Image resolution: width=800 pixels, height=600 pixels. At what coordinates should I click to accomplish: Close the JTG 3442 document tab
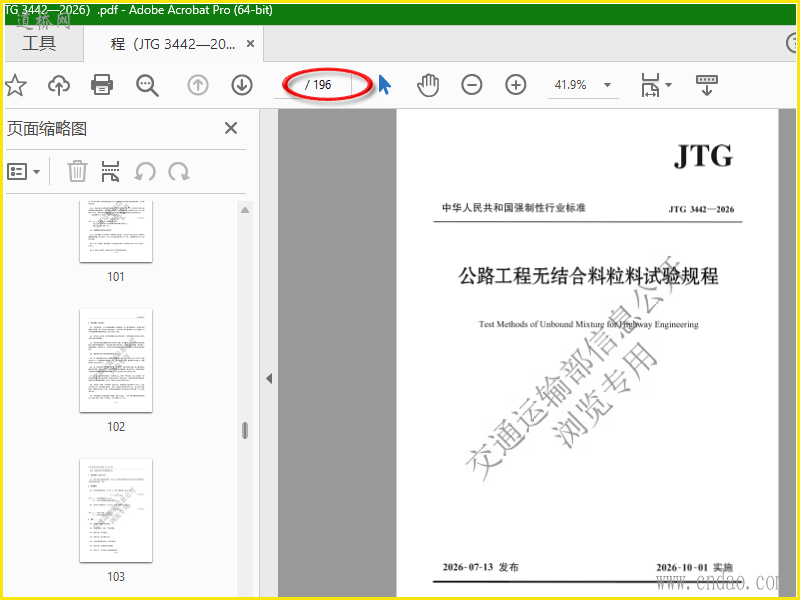point(251,44)
